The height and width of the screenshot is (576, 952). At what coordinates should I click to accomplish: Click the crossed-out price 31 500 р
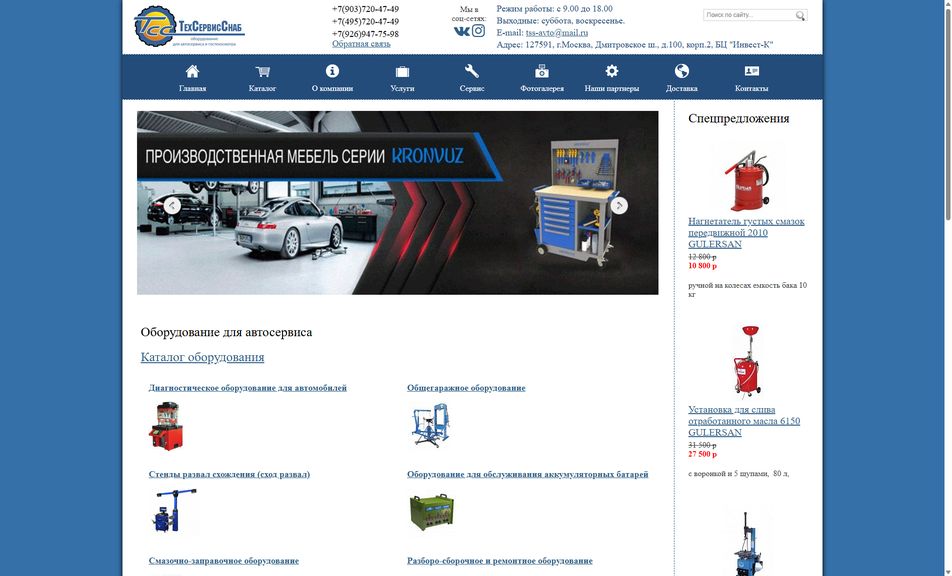(x=702, y=445)
